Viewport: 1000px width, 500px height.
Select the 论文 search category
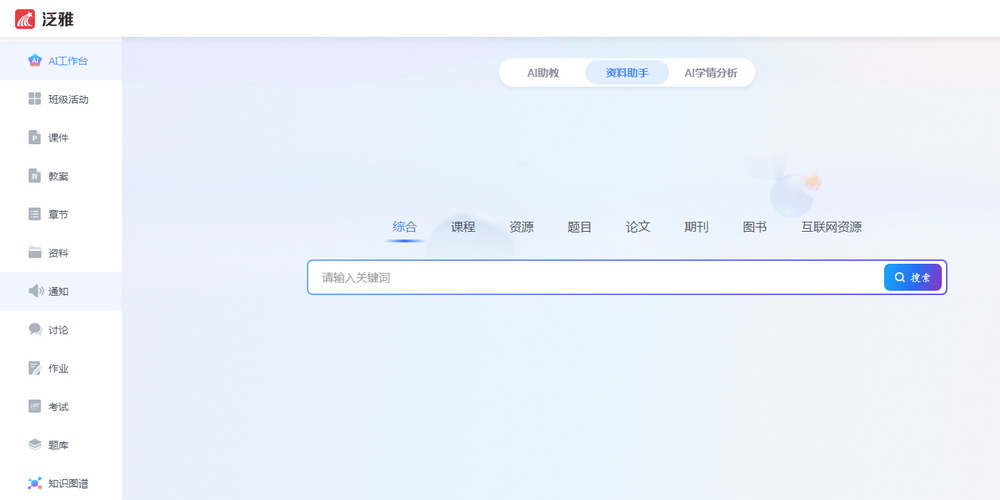(x=638, y=227)
